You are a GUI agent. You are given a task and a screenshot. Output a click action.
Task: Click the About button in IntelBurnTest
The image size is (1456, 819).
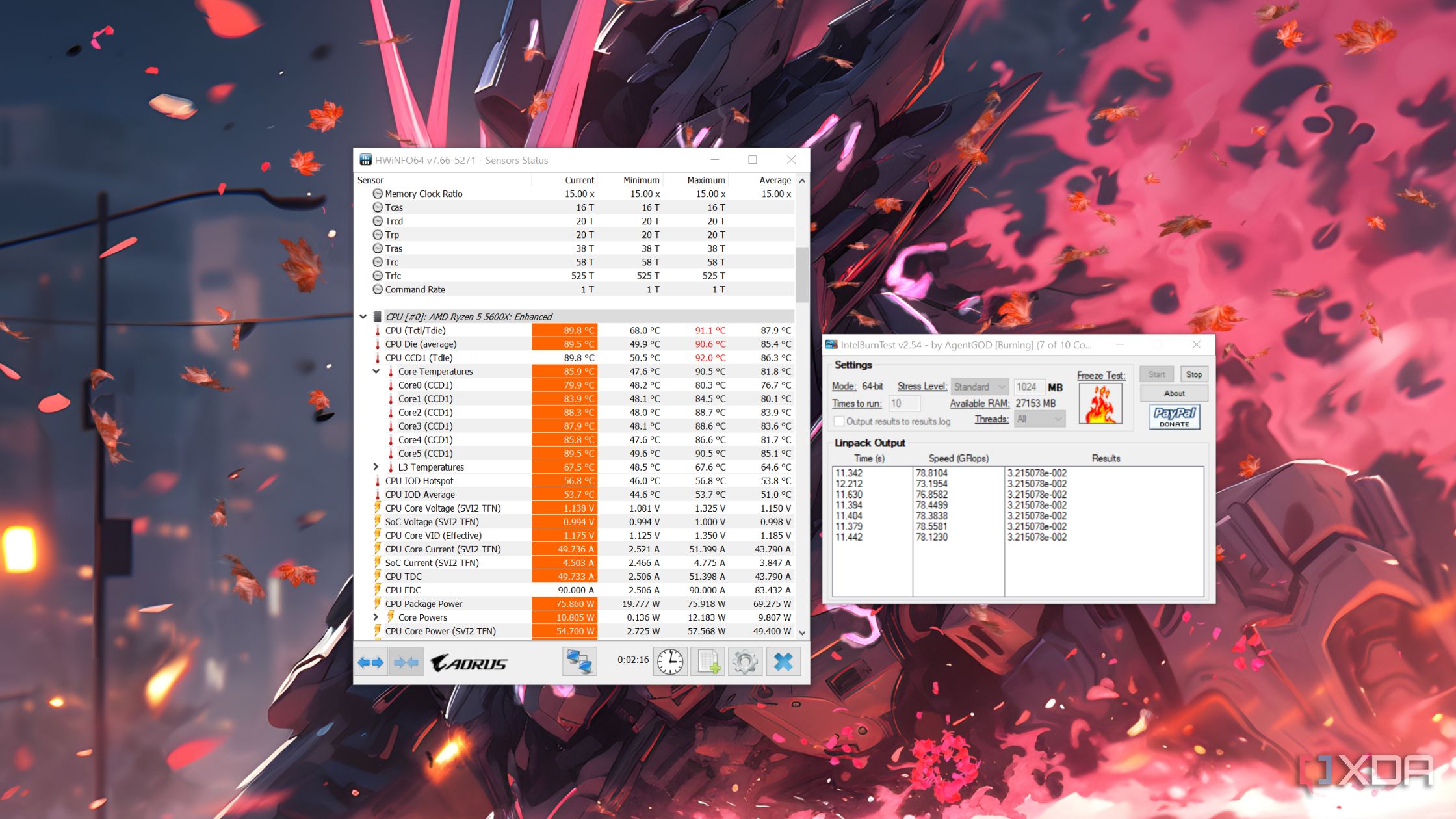coord(1174,393)
